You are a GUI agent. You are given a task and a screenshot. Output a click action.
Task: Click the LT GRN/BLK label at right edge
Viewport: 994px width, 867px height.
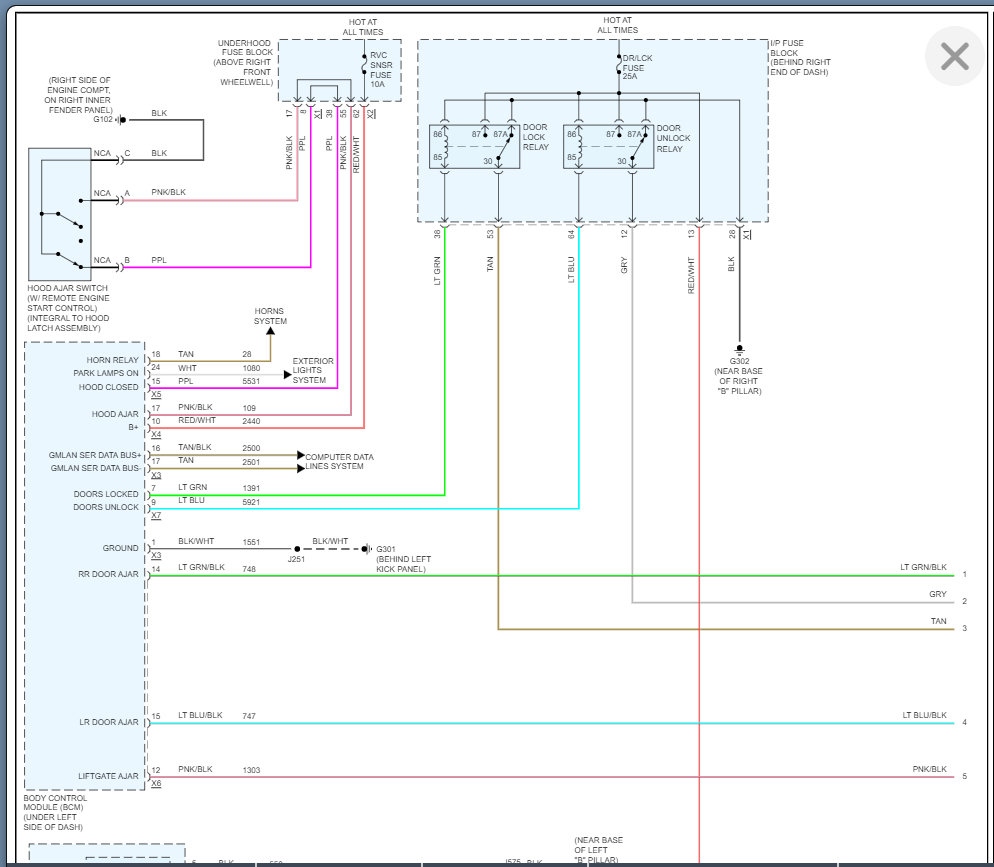coord(924,567)
